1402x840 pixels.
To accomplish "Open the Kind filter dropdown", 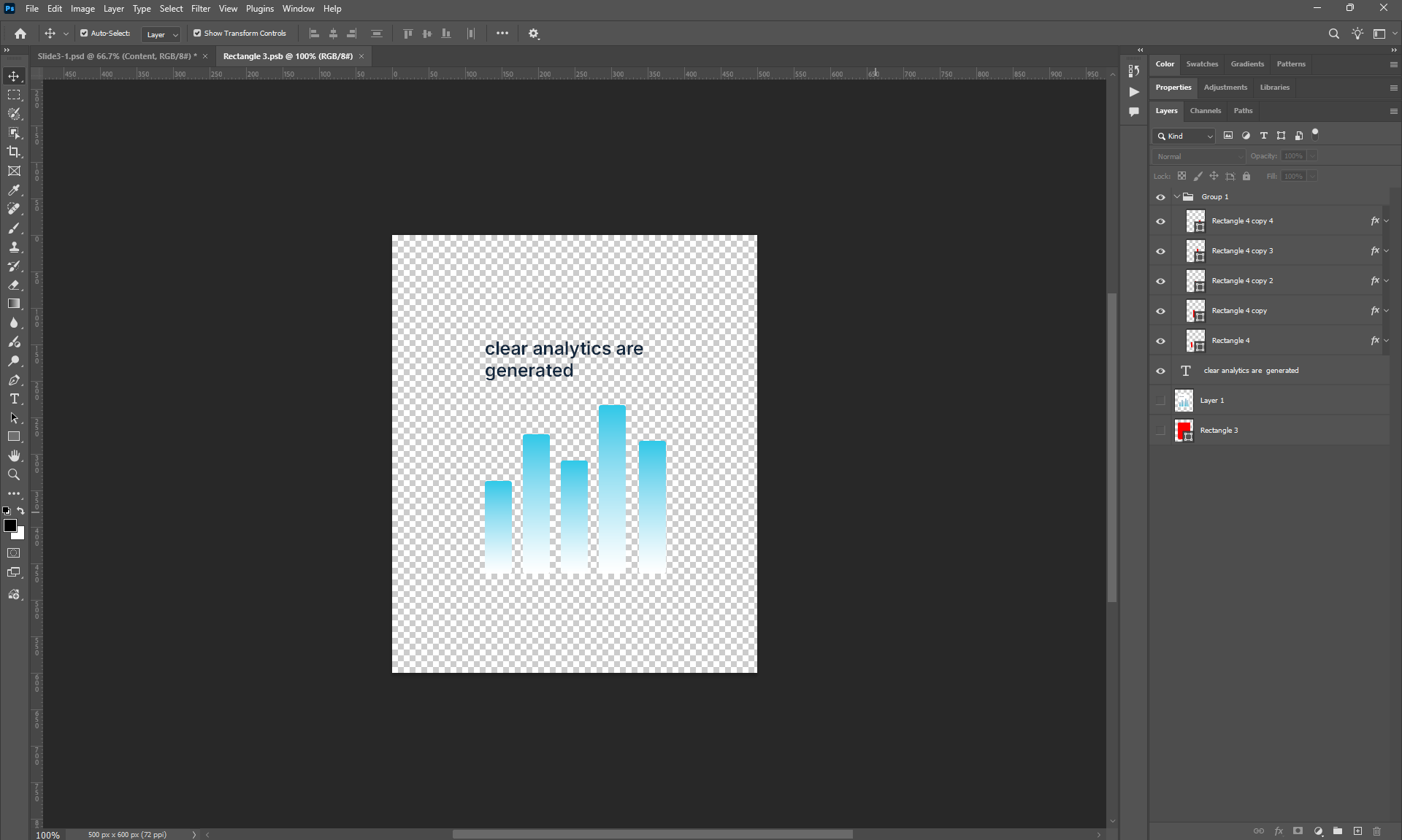I will [x=1184, y=136].
